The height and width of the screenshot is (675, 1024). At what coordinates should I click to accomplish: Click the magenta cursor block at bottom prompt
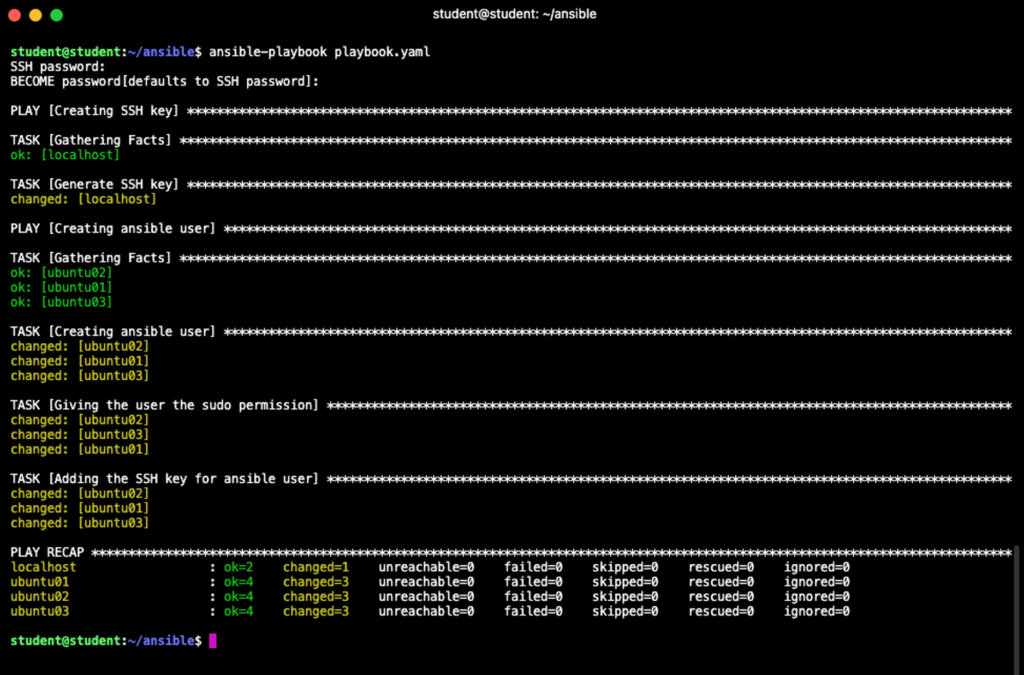tap(212, 640)
